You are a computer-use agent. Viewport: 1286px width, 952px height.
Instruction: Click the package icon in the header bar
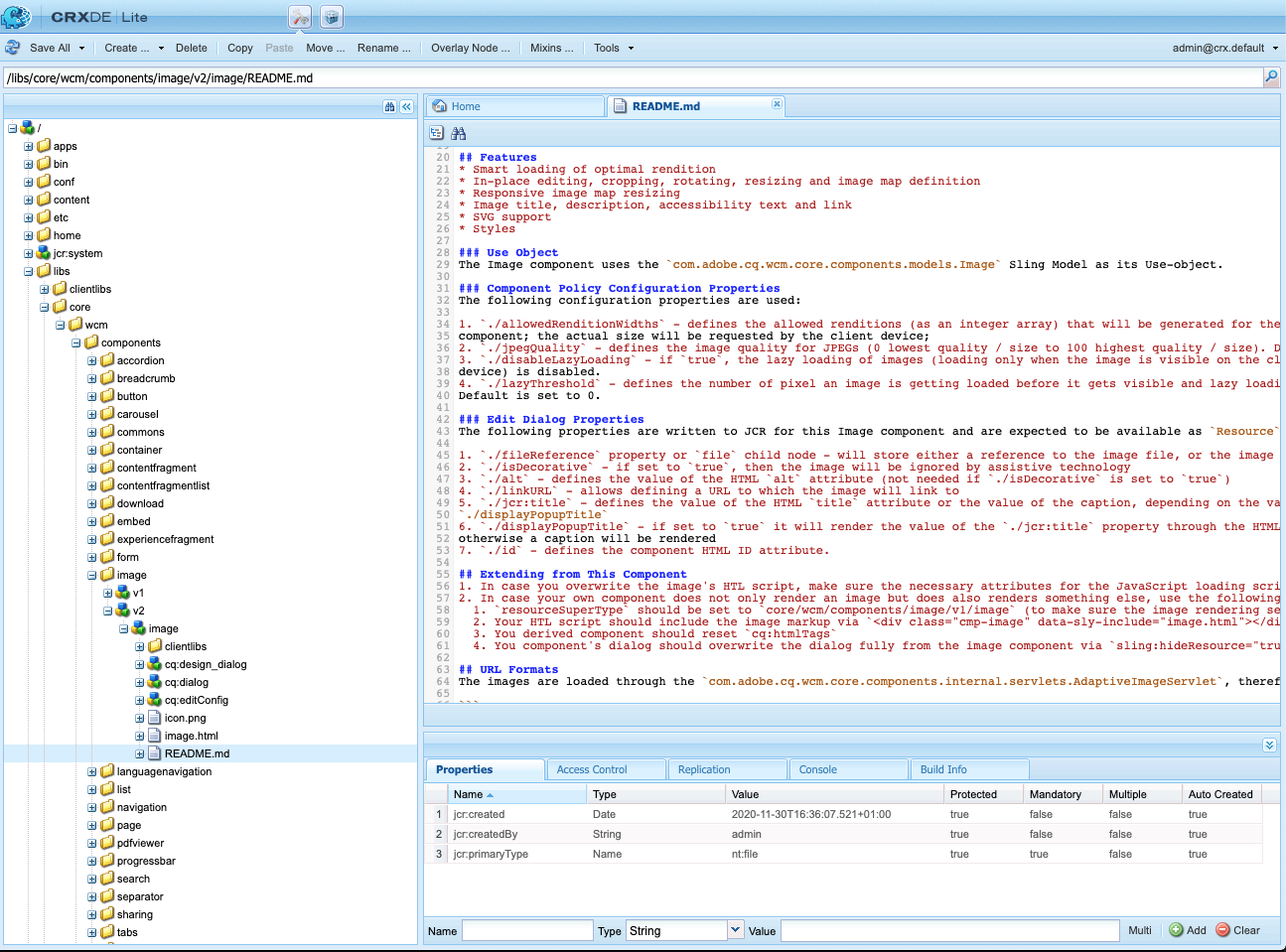tap(332, 17)
